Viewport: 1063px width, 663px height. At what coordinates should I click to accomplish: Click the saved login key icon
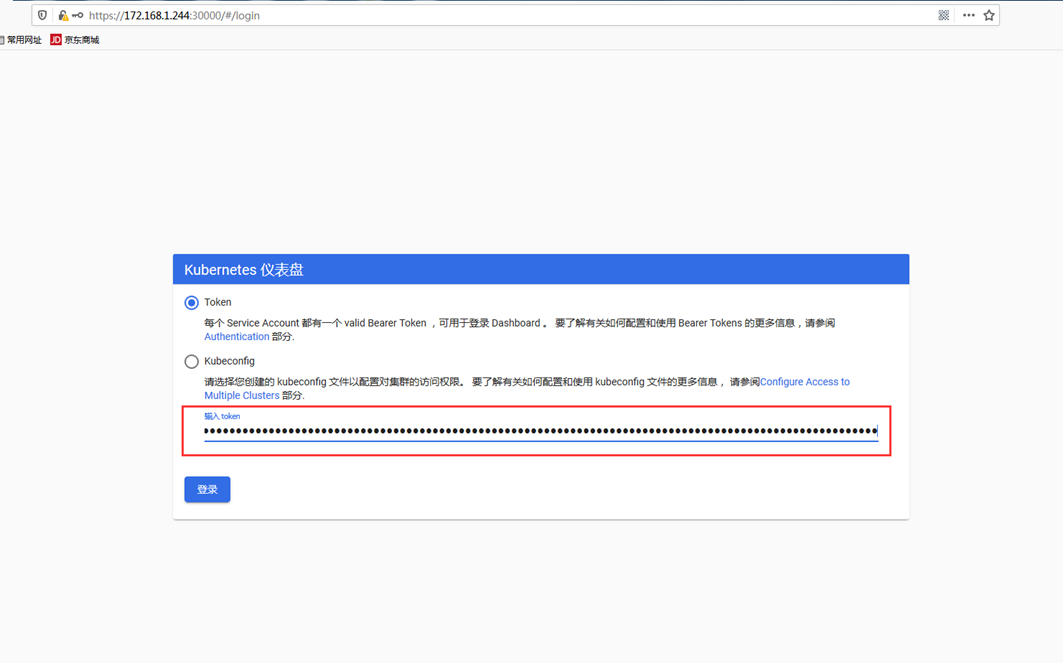77,15
